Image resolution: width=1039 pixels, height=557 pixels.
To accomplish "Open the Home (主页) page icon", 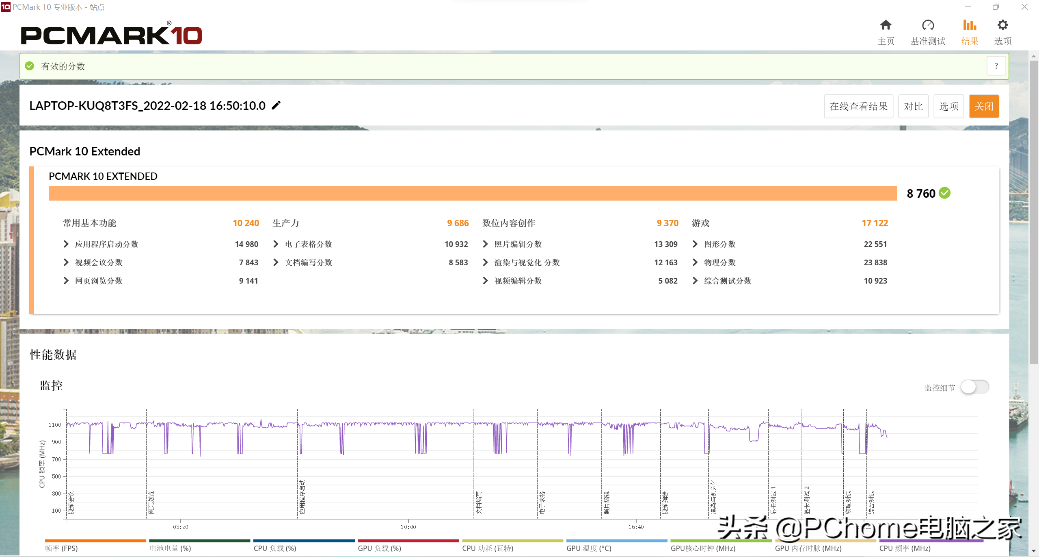I will pyautogui.click(x=885, y=26).
